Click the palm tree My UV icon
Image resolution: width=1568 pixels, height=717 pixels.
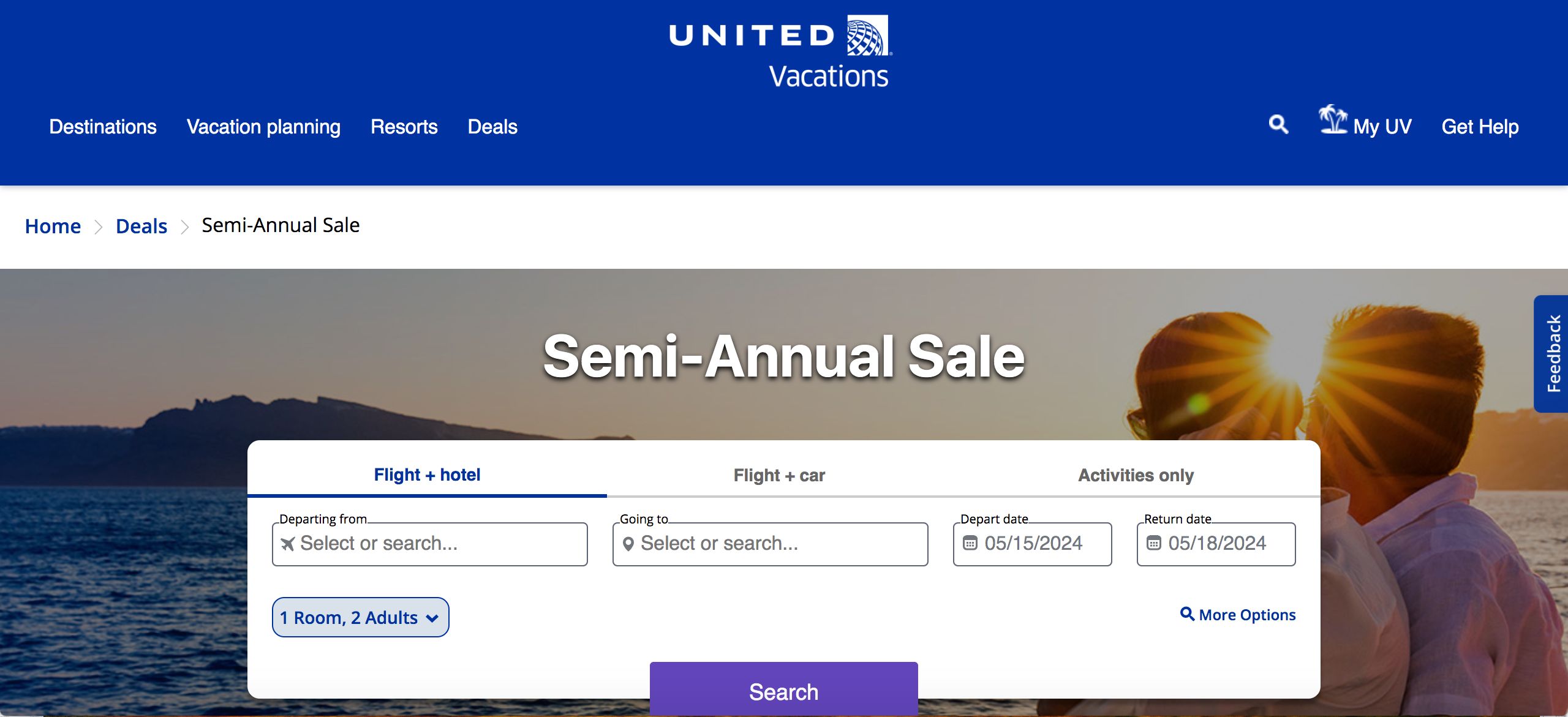click(x=1332, y=119)
